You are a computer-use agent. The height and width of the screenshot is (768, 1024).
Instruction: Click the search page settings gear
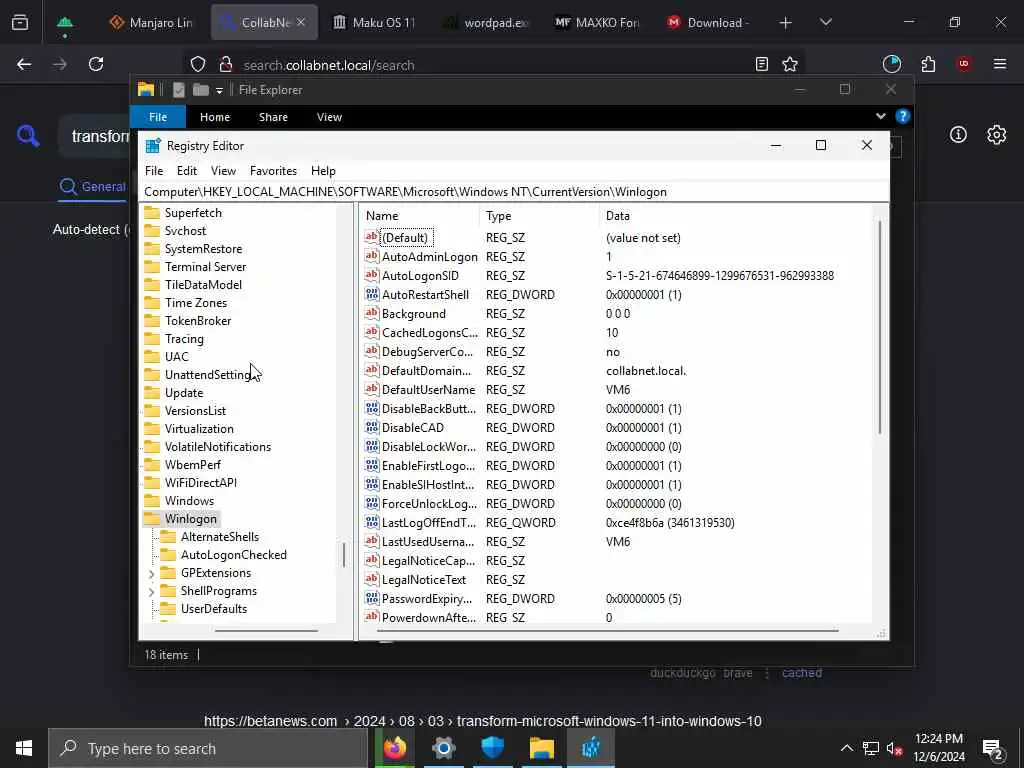click(997, 135)
